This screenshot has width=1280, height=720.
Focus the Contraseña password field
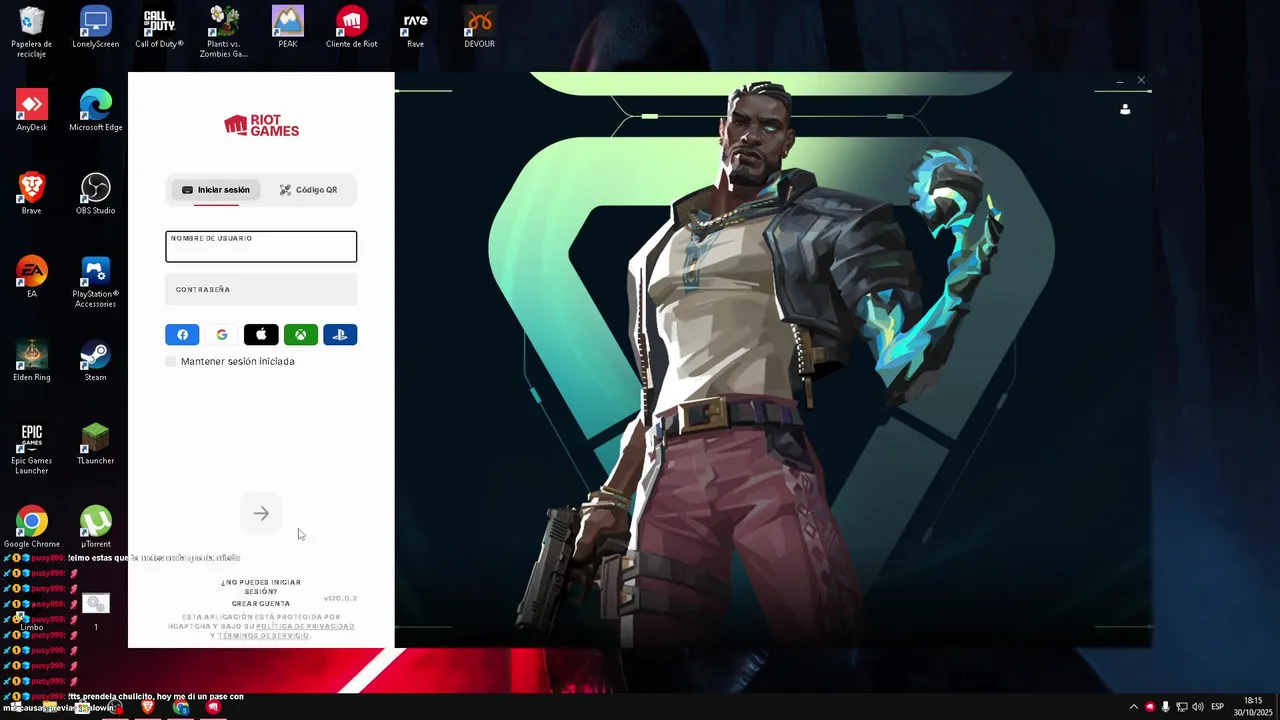point(261,289)
